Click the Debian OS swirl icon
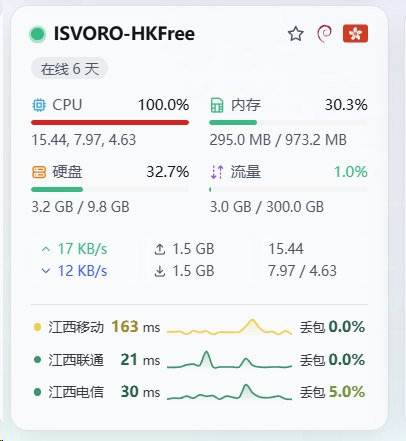The image size is (406, 441). click(x=324, y=34)
